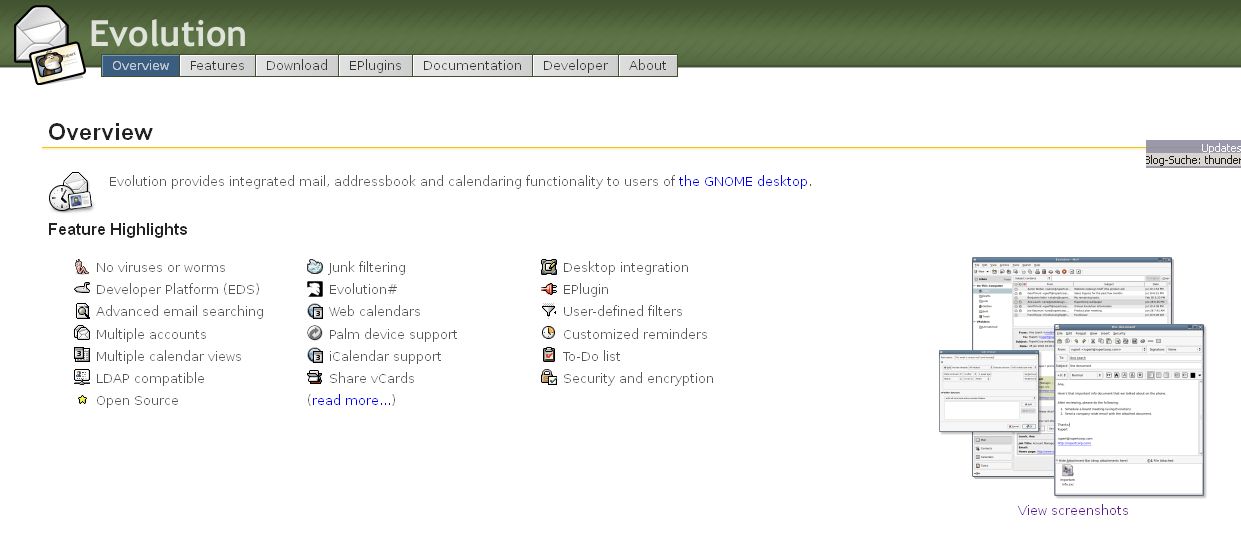The width and height of the screenshot is (1241, 550).
Task: Open the View screenshots link
Action: (x=1073, y=510)
